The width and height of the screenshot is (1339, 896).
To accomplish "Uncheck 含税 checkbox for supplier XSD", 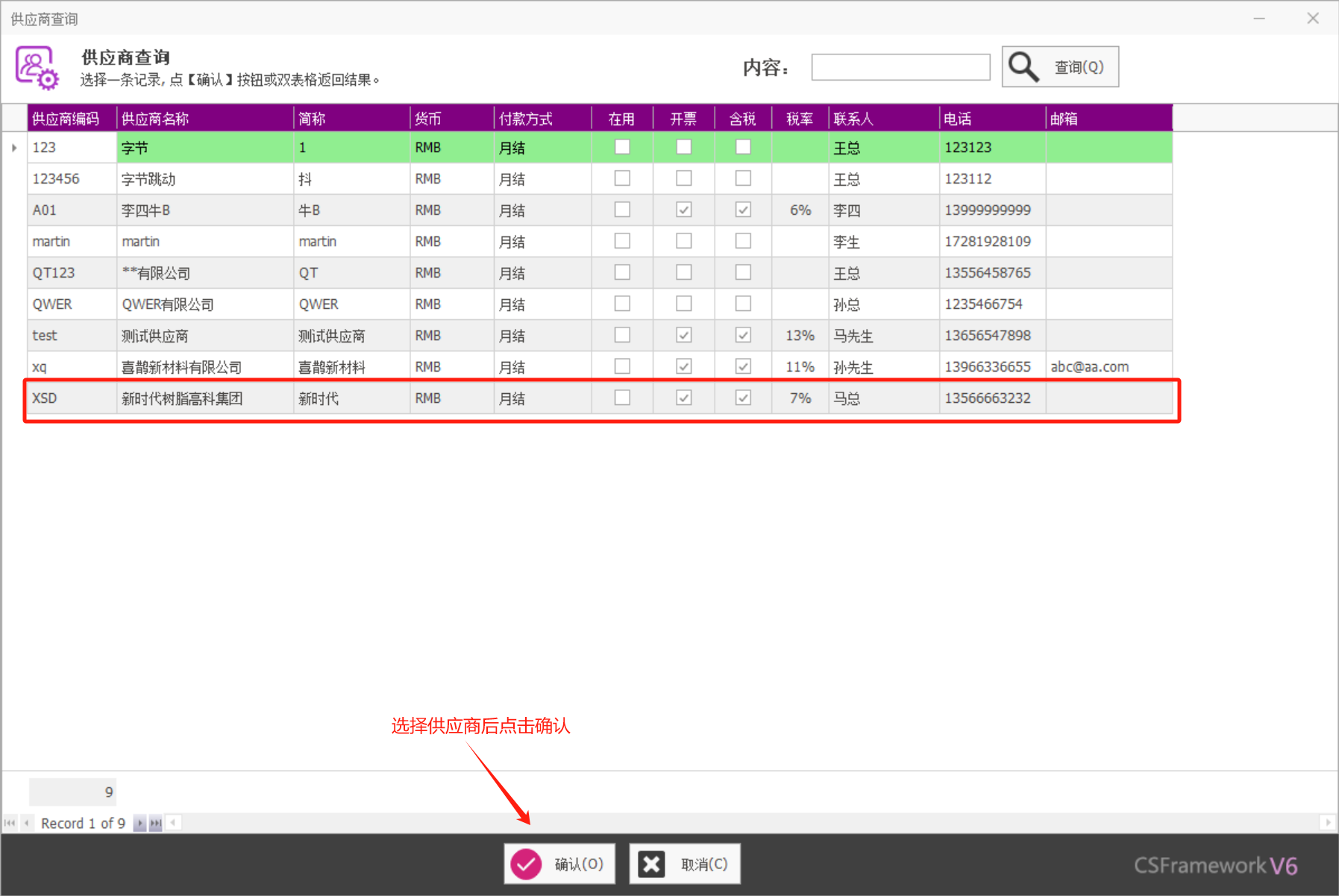I will (x=743, y=398).
